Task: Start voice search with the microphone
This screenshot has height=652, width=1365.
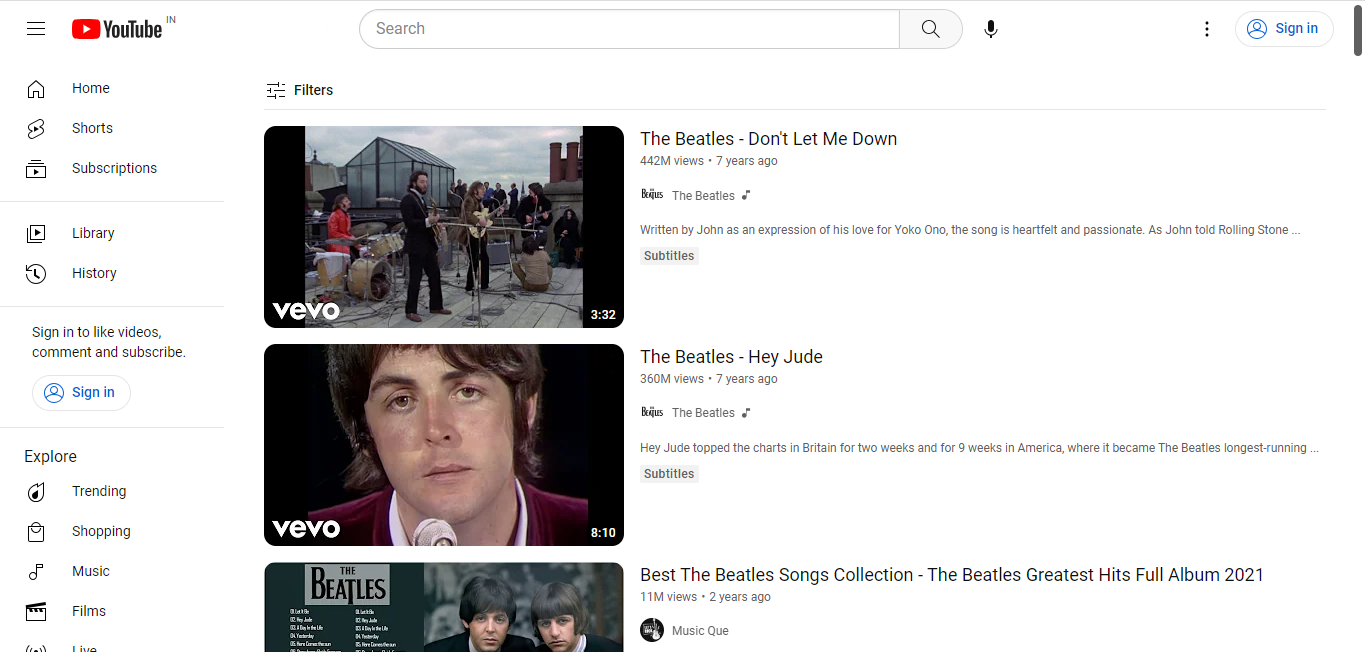Action: click(990, 29)
